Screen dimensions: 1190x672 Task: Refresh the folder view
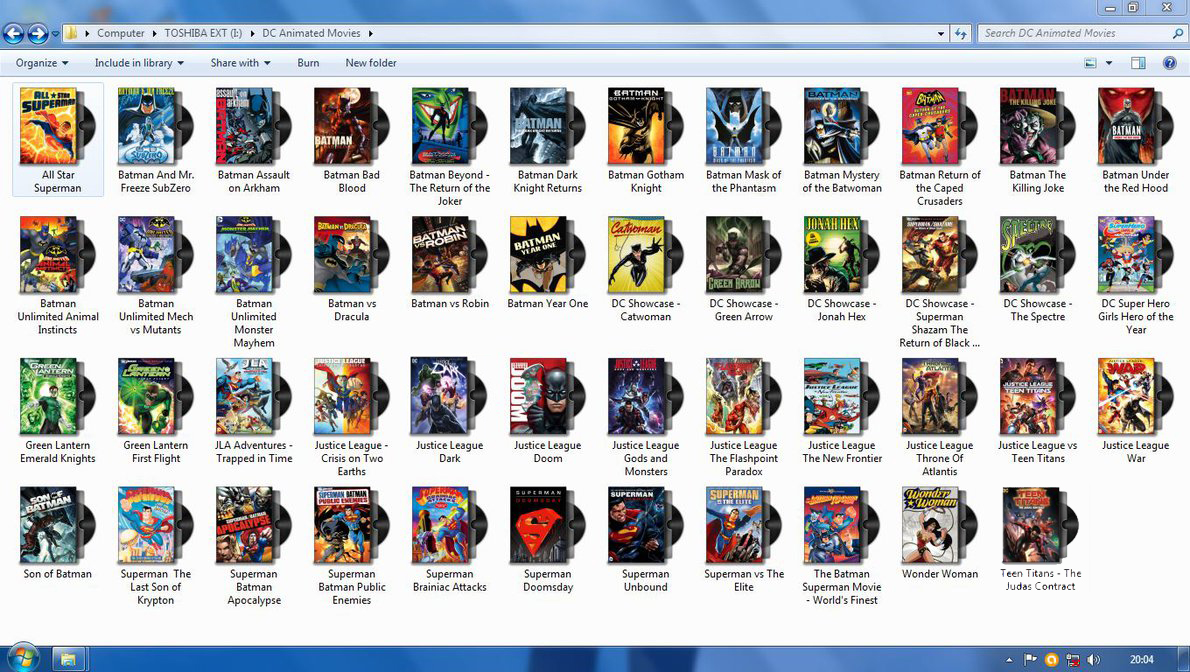coord(961,33)
